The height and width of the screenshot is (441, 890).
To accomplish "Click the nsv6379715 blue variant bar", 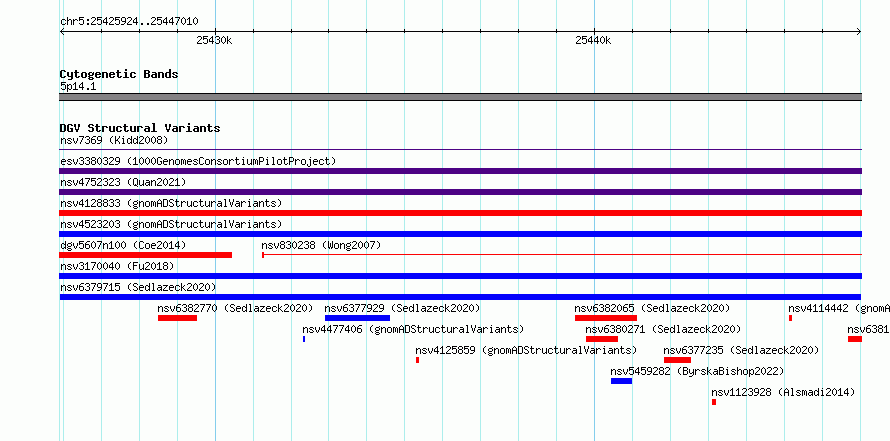I will pos(460,297).
